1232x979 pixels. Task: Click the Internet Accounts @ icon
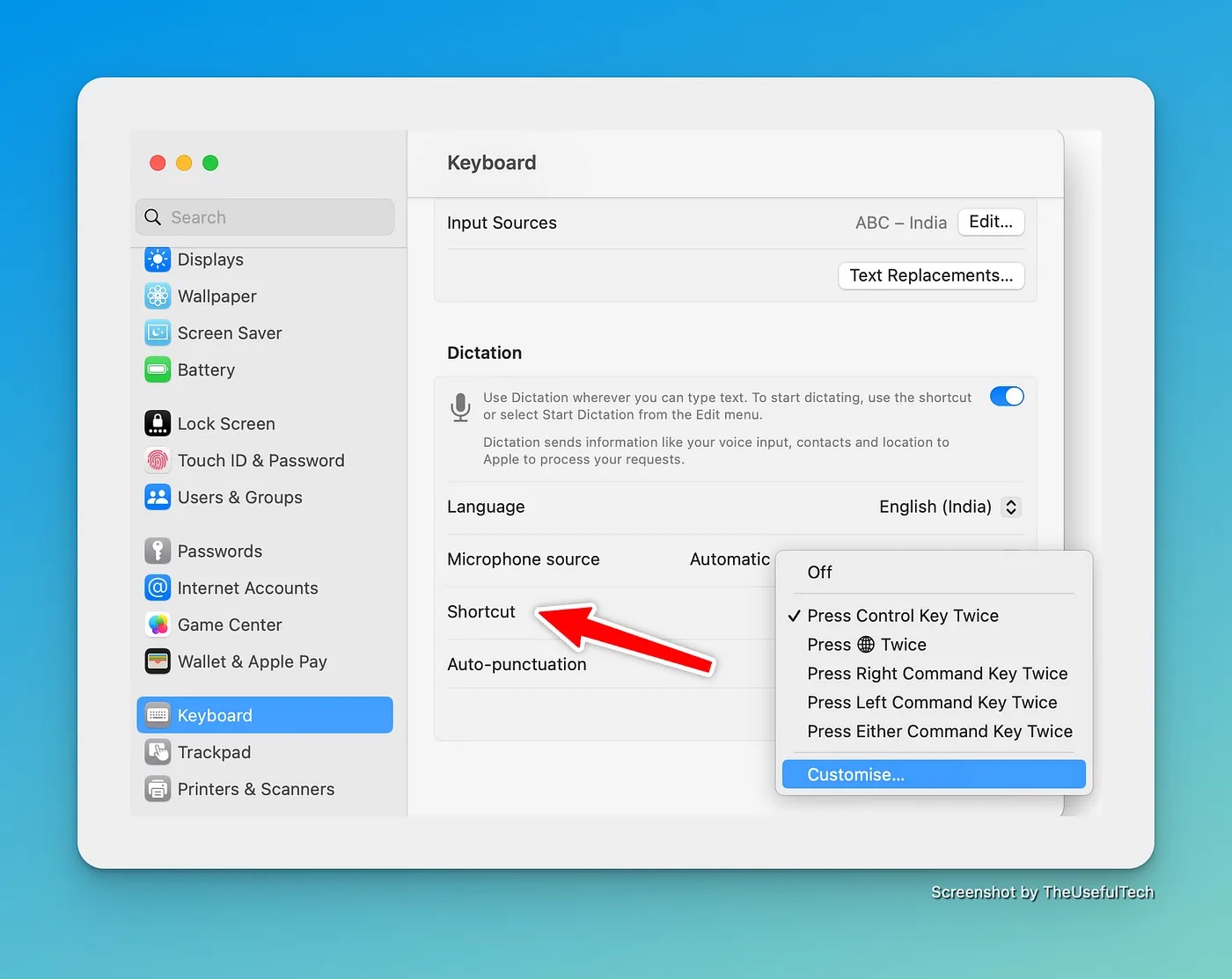tap(158, 588)
